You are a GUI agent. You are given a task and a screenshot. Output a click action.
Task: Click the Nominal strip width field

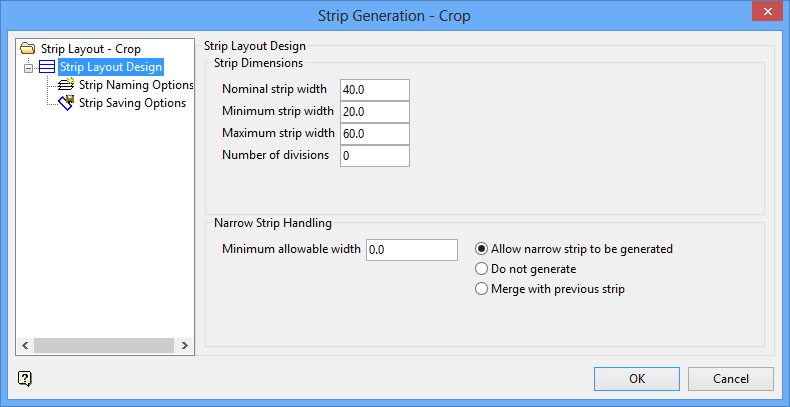click(x=375, y=89)
